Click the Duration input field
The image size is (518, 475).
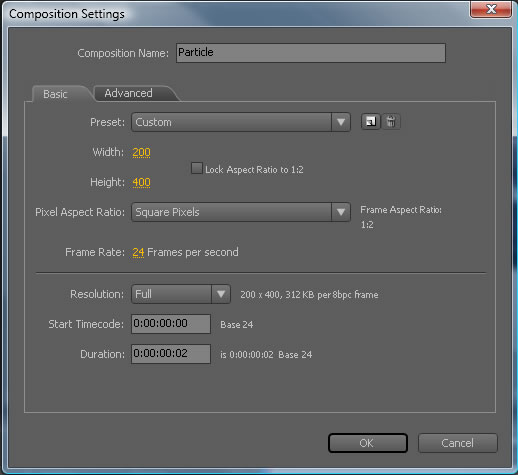click(171, 354)
